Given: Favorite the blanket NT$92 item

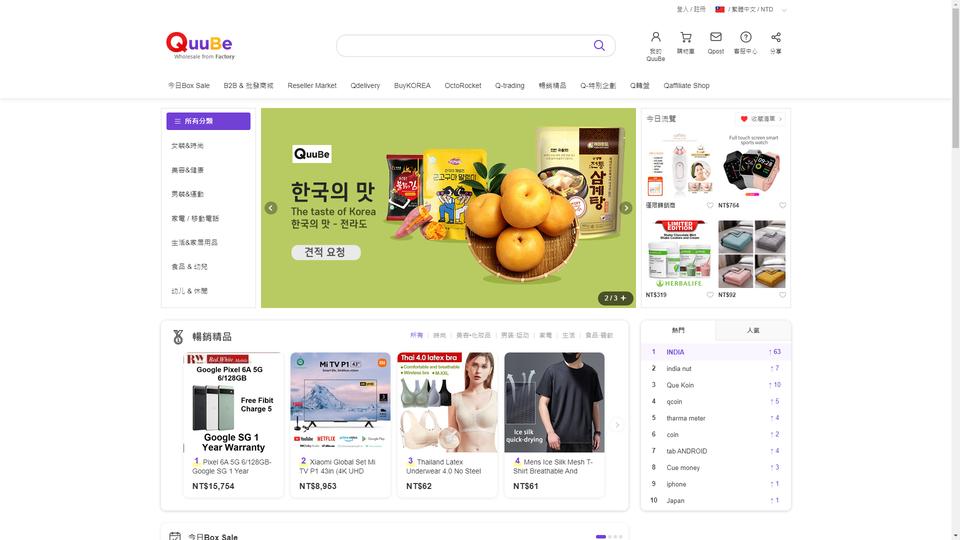Looking at the screenshot, I should 782,294.
